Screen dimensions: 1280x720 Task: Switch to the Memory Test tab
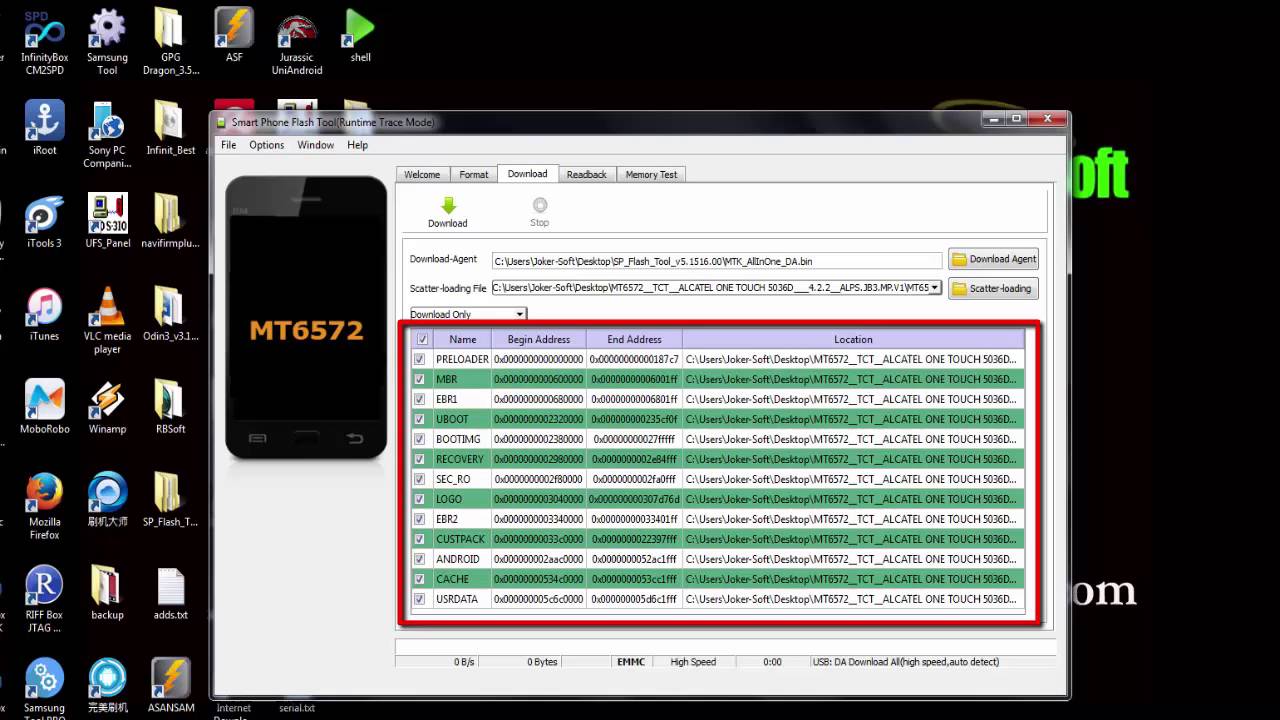651,174
